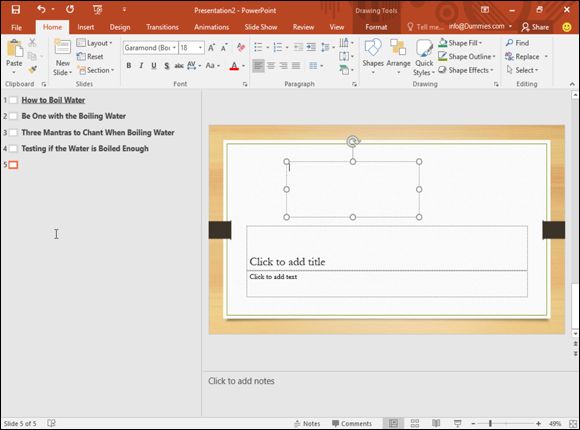The image size is (580, 430).
Task: Expand the Section dropdown
Action: pos(96,70)
